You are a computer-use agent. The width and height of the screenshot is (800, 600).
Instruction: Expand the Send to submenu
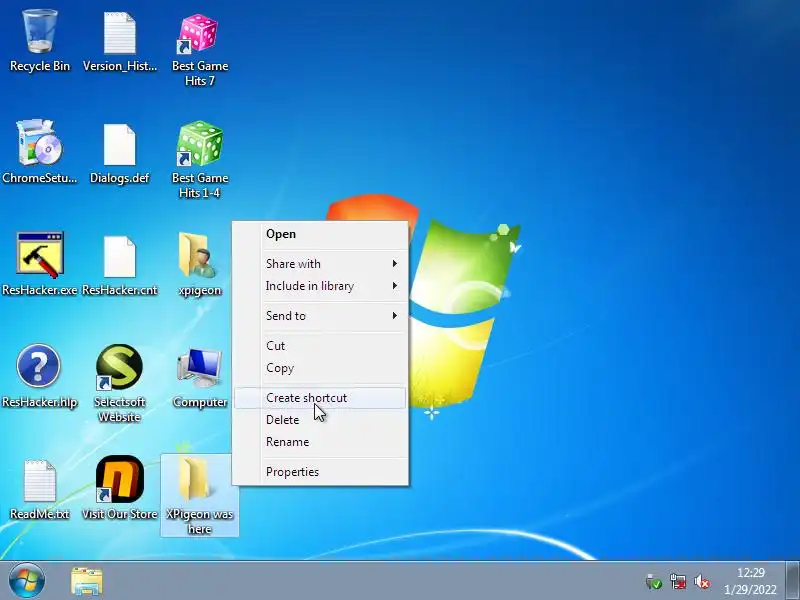pos(320,316)
